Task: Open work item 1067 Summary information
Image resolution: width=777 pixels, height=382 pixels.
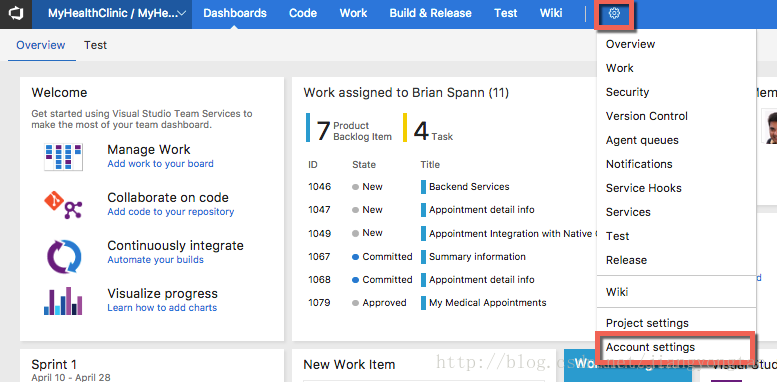Action: pos(477,257)
